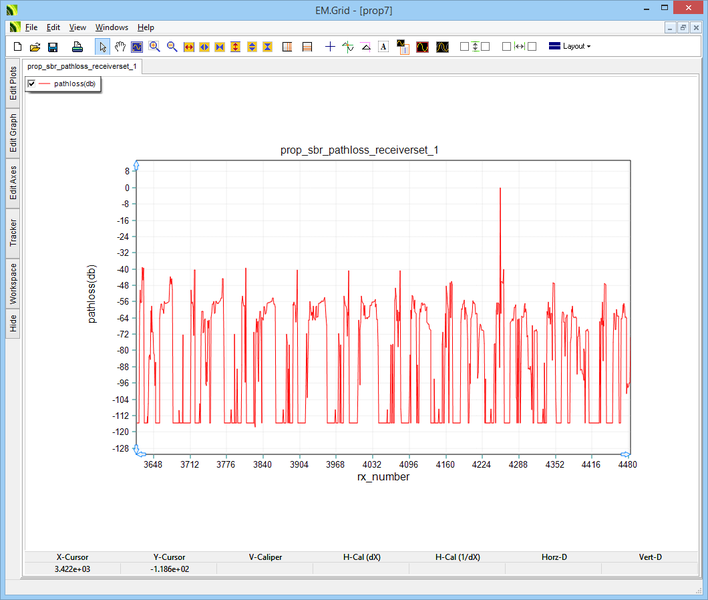Click the open folder icon
Image resolution: width=708 pixels, height=600 pixels.
tap(35, 46)
